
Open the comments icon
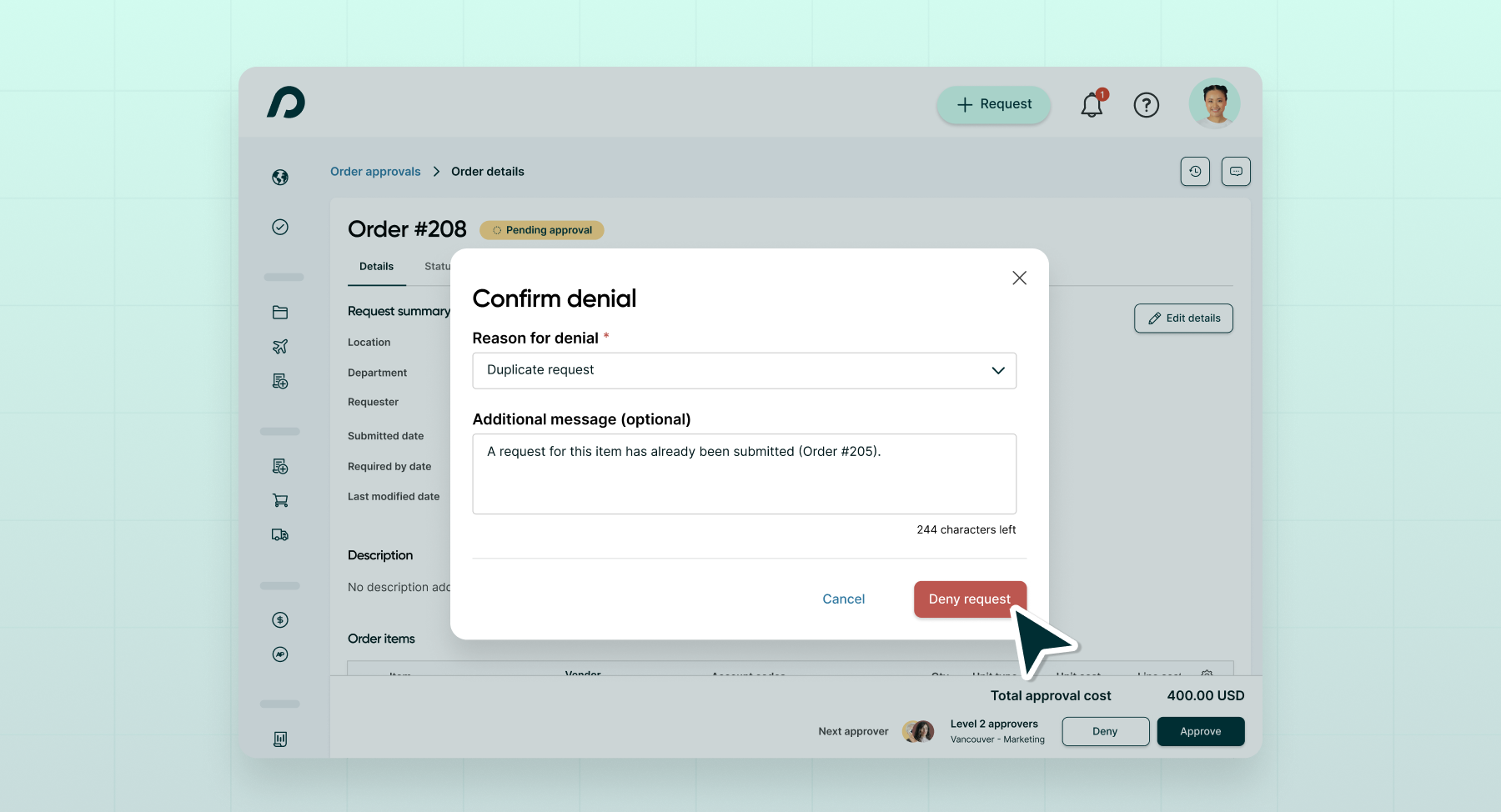coord(1236,171)
